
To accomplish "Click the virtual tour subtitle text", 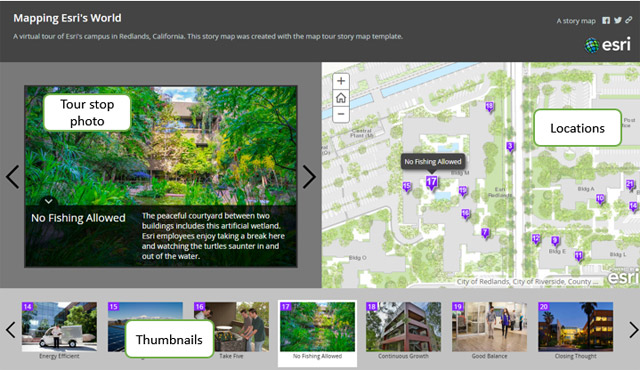I will (x=208, y=36).
